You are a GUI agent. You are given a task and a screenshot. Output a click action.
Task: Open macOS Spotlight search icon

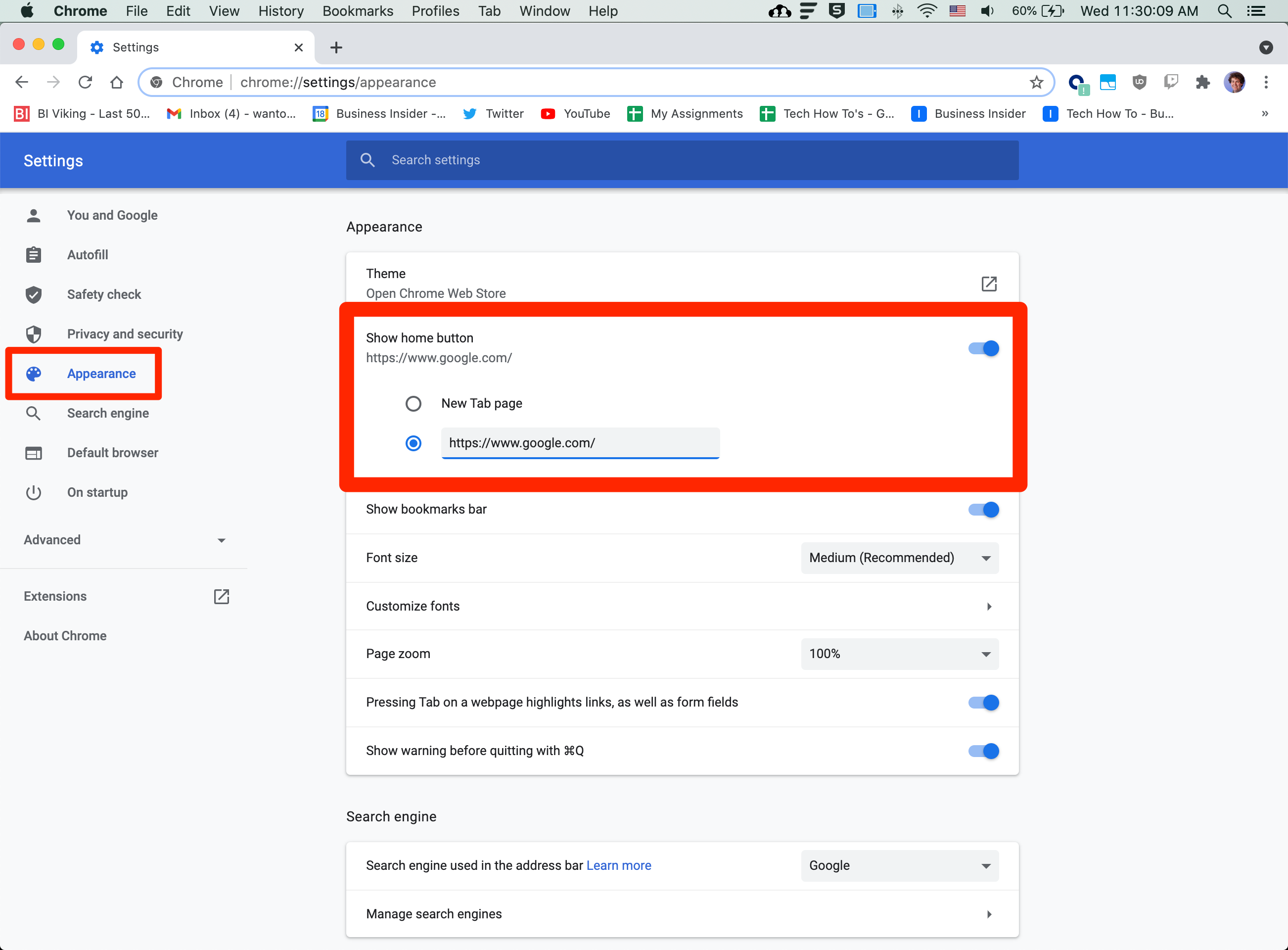point(1224,11)
